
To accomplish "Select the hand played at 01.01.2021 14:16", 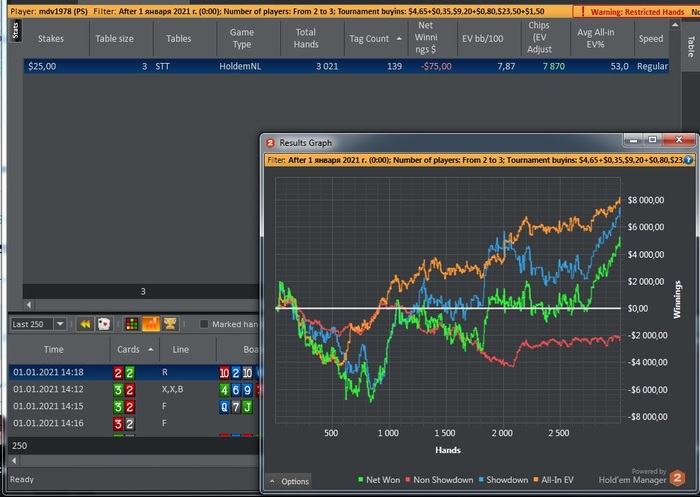I will coord(134,423).
